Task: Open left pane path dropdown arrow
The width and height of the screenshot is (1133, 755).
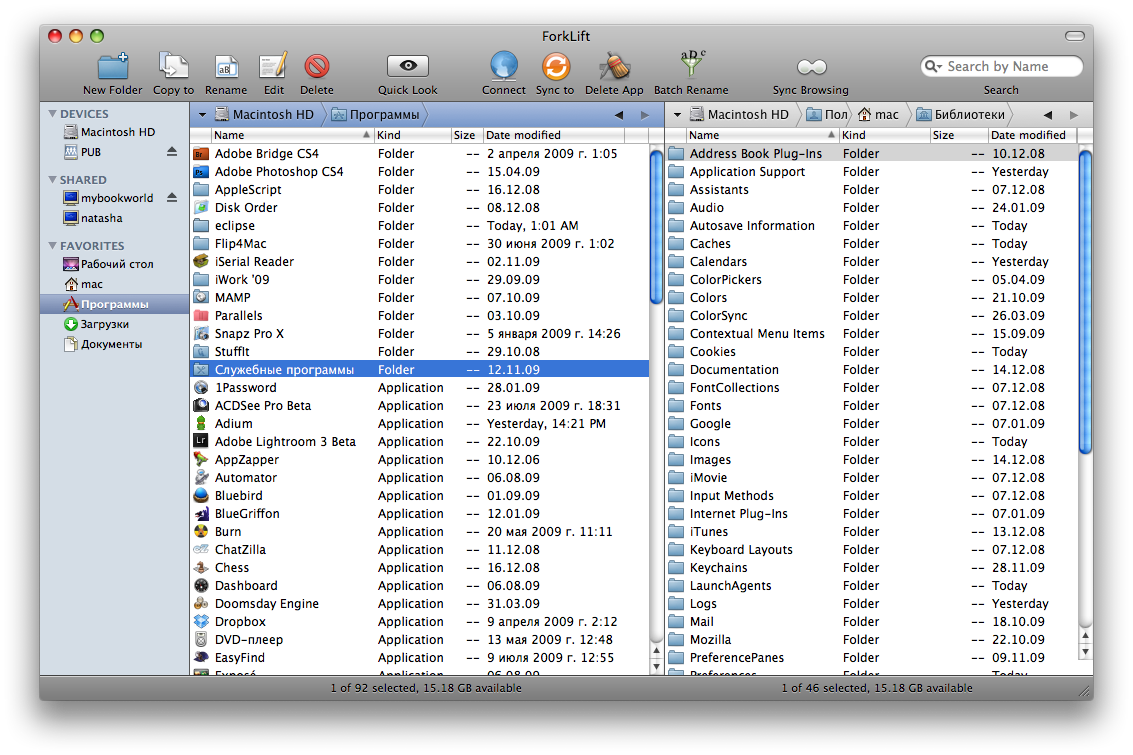Action: 202,115
